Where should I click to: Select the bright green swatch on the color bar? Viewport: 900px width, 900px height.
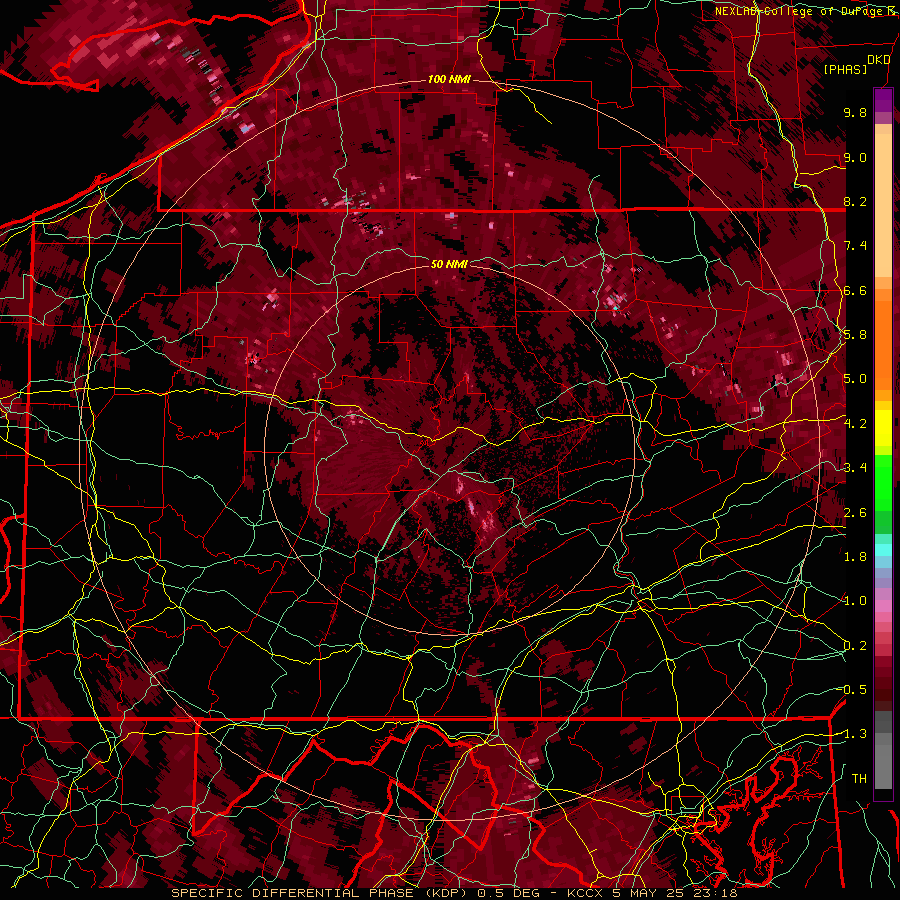pyautogui.click(x=883, y=482)
